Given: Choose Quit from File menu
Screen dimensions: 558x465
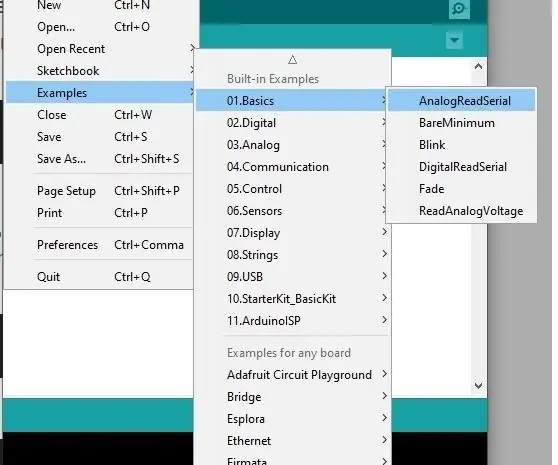Looking at the screenshot, I should (x=100, y=277).
